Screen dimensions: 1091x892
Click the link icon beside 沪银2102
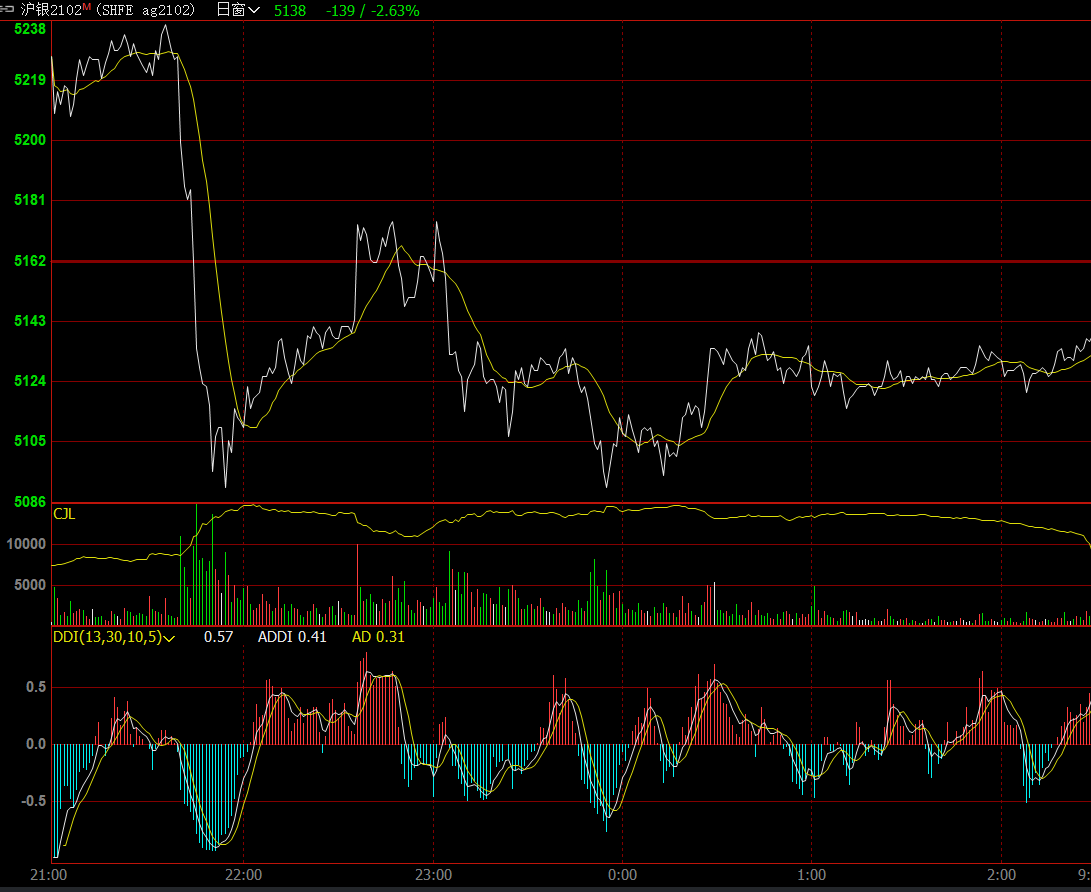[7, 10]
